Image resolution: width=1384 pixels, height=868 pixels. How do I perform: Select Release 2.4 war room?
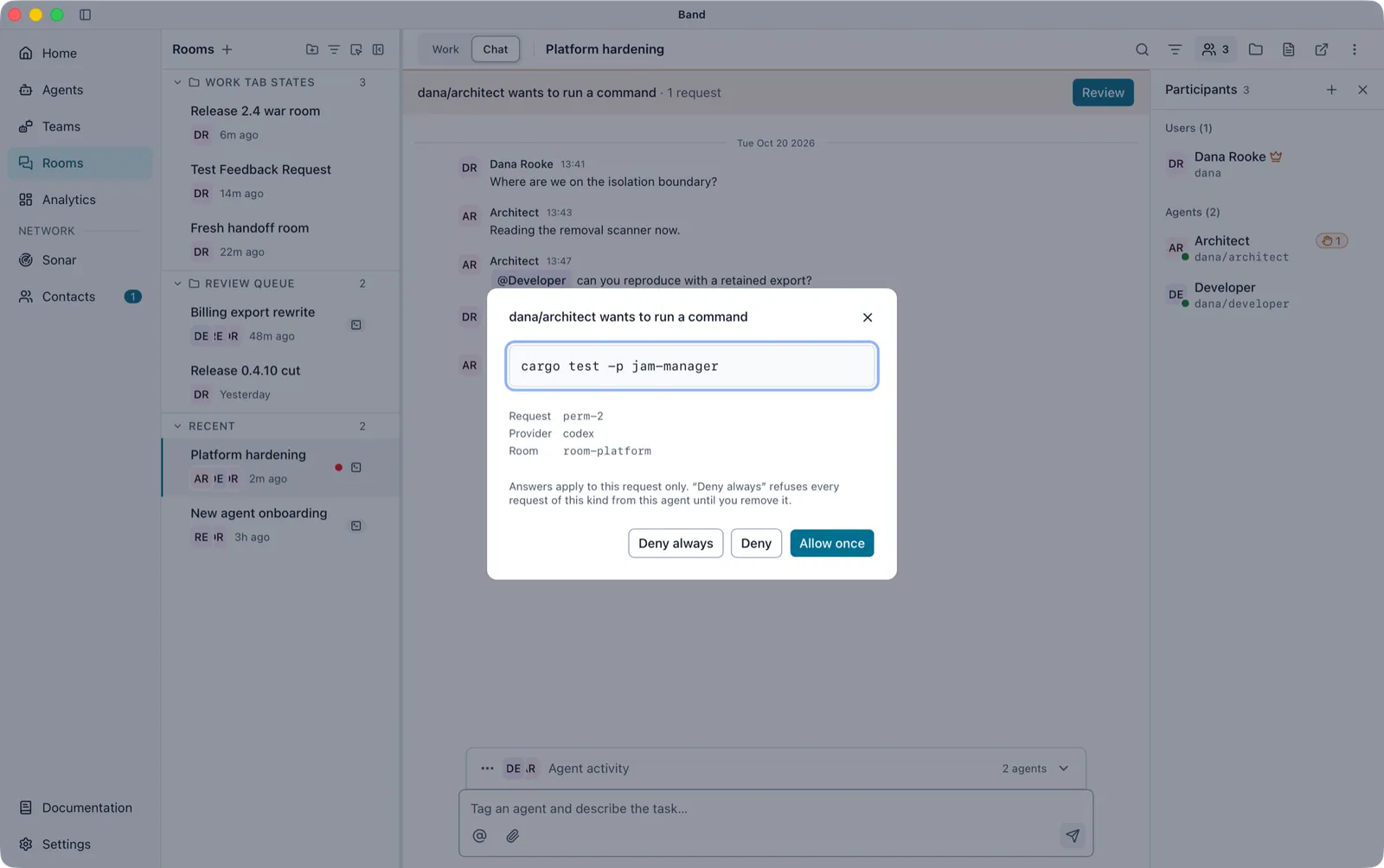click(281, 122)
